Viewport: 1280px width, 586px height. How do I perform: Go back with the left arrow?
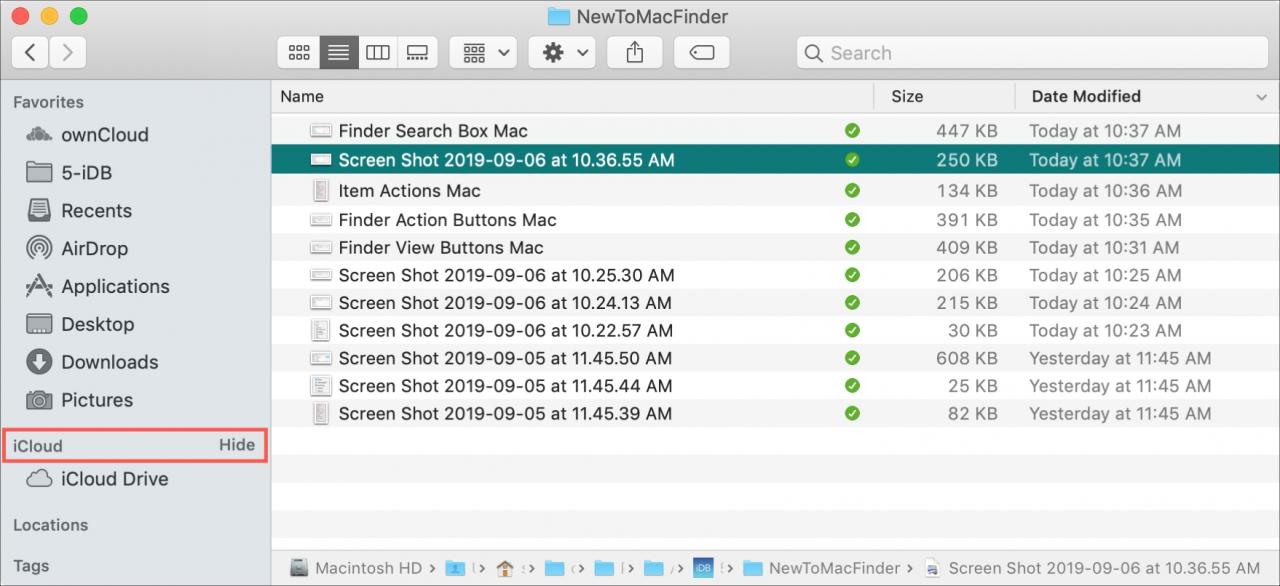[x=30, y=53]
